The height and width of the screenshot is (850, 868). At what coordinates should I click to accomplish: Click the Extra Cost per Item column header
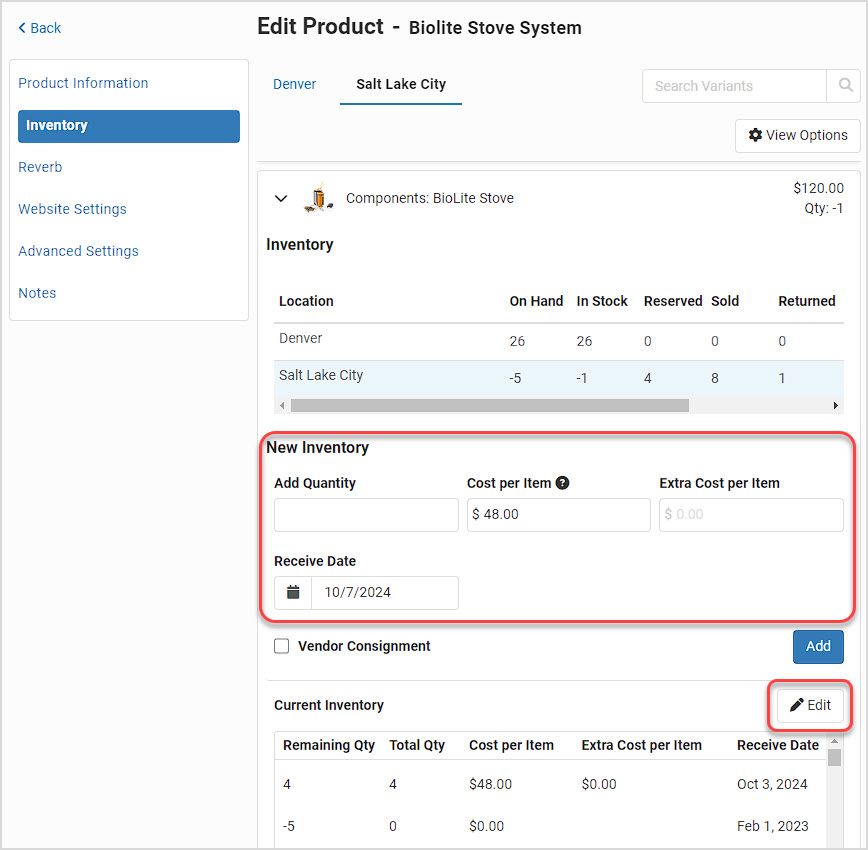[x=641, y=745]
